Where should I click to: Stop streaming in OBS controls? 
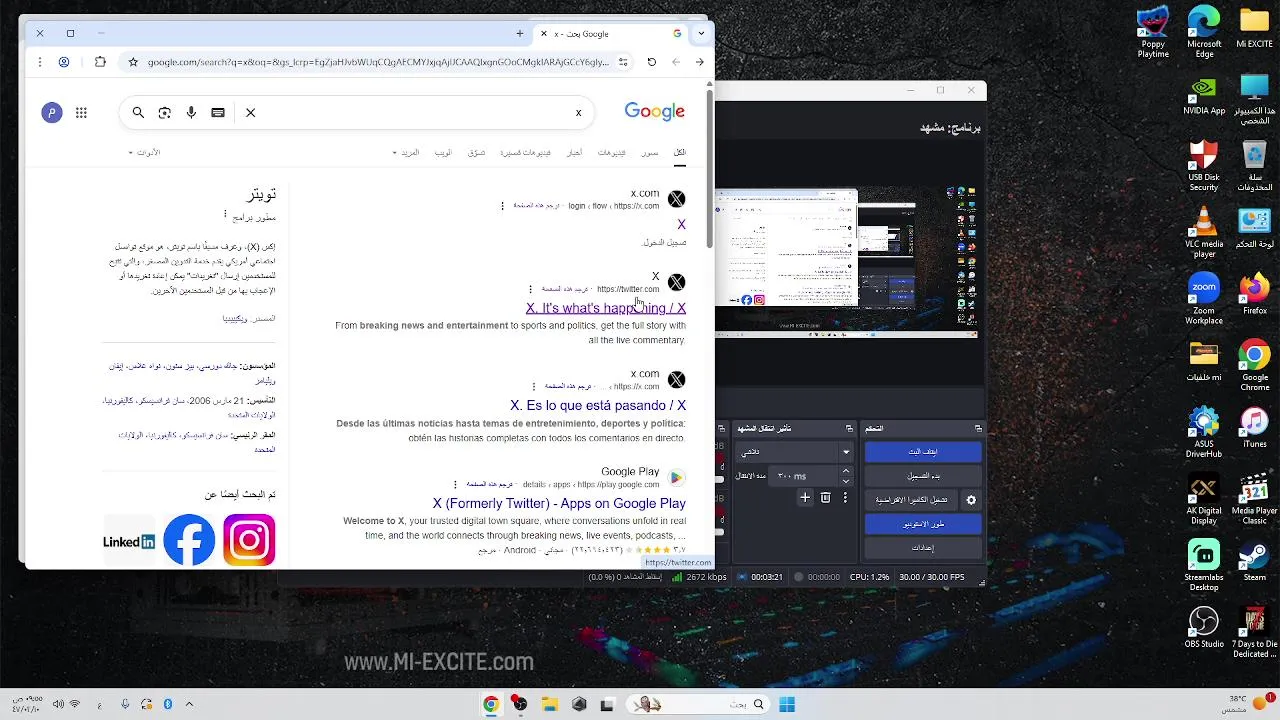tap(923, 452)
